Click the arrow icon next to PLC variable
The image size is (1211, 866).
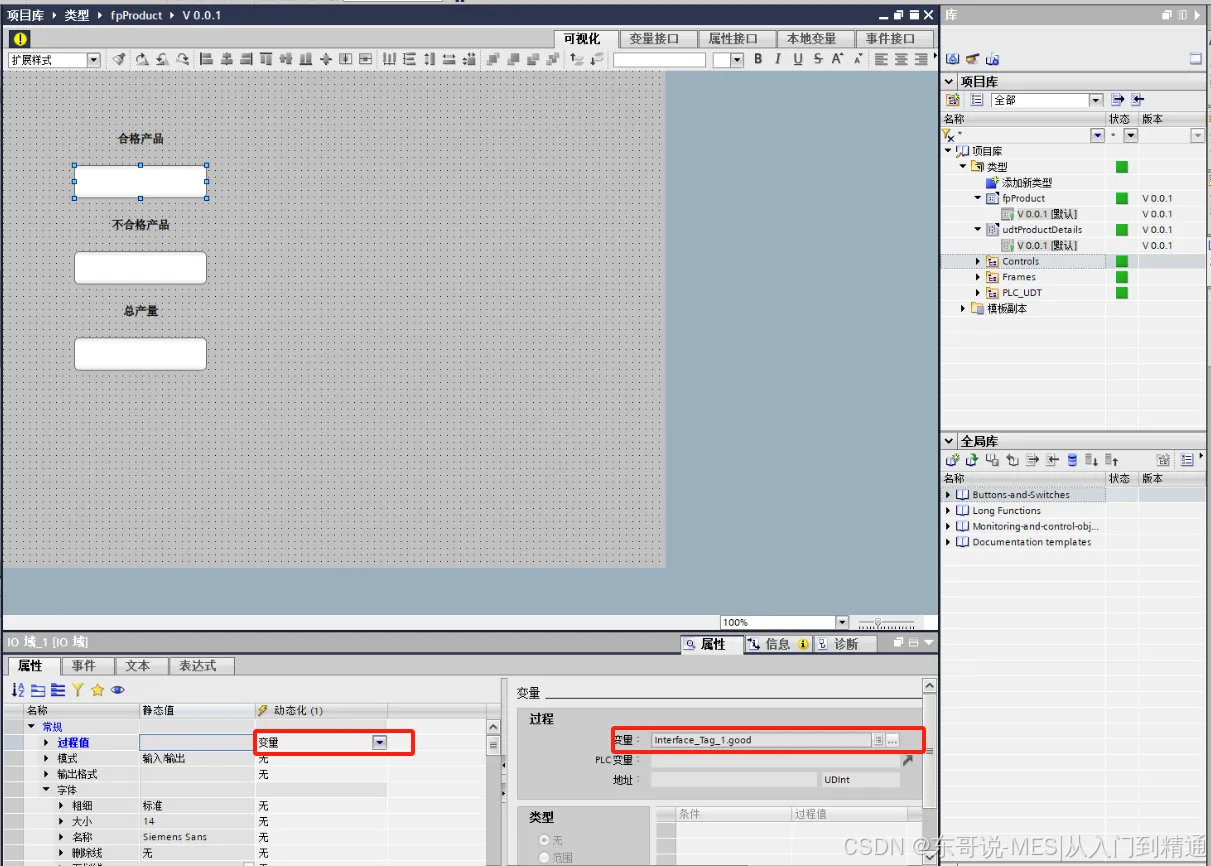click(907, 760)
